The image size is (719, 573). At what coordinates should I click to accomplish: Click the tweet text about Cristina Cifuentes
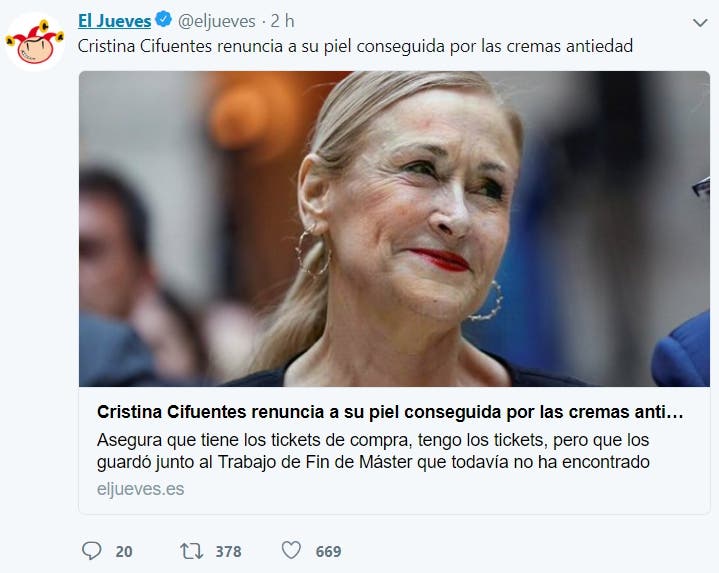coord(355,46)
